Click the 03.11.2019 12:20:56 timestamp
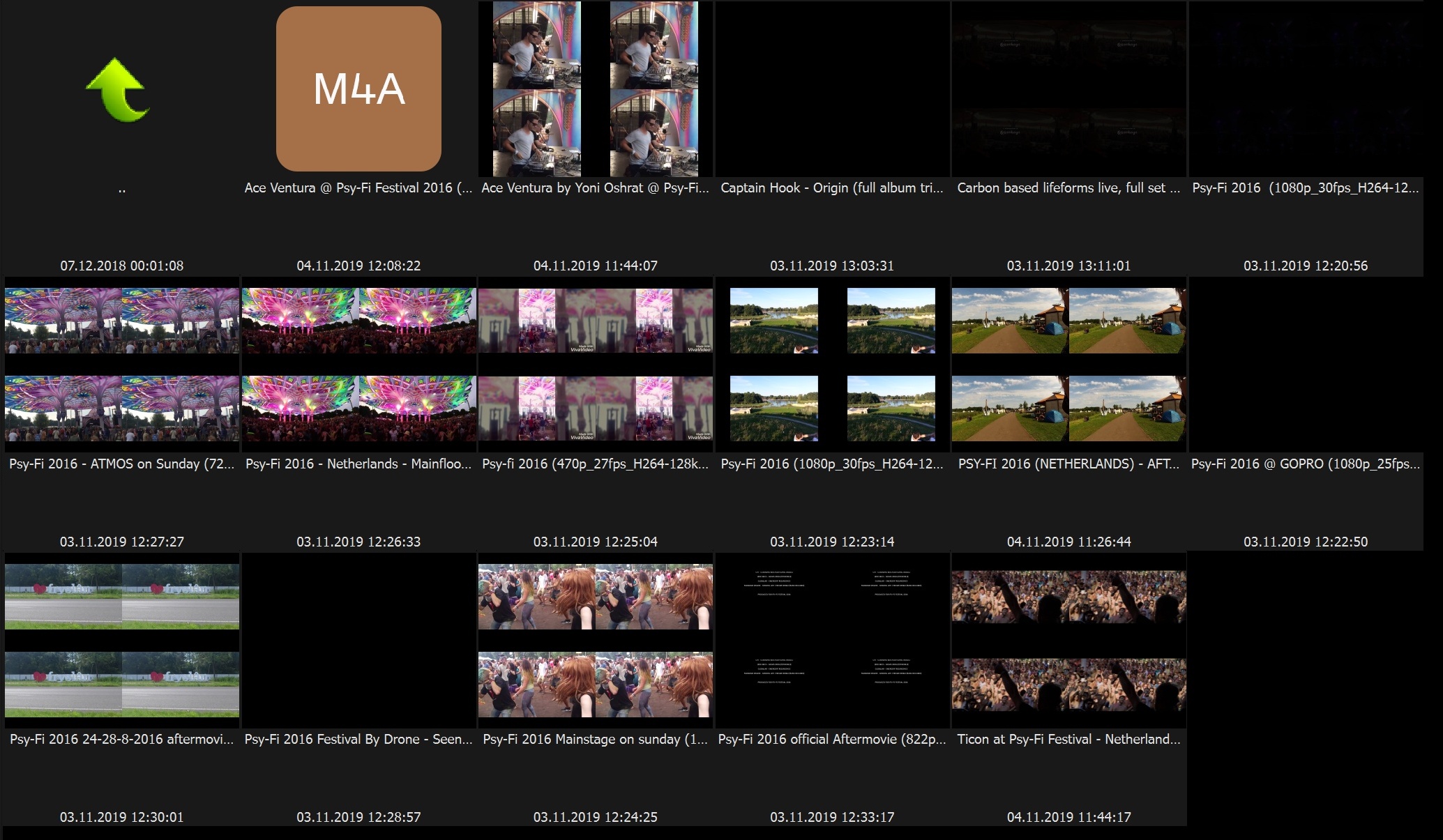Screen dimensions: 1443x840 tap(1305, 266)
